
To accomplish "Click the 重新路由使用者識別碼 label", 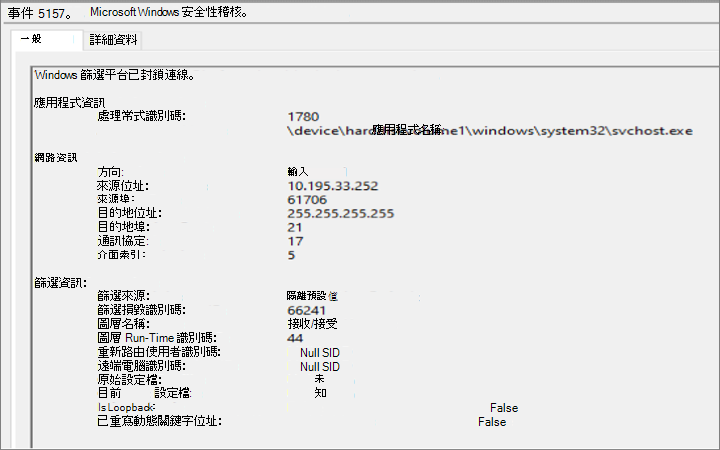I will click(159, 352).
